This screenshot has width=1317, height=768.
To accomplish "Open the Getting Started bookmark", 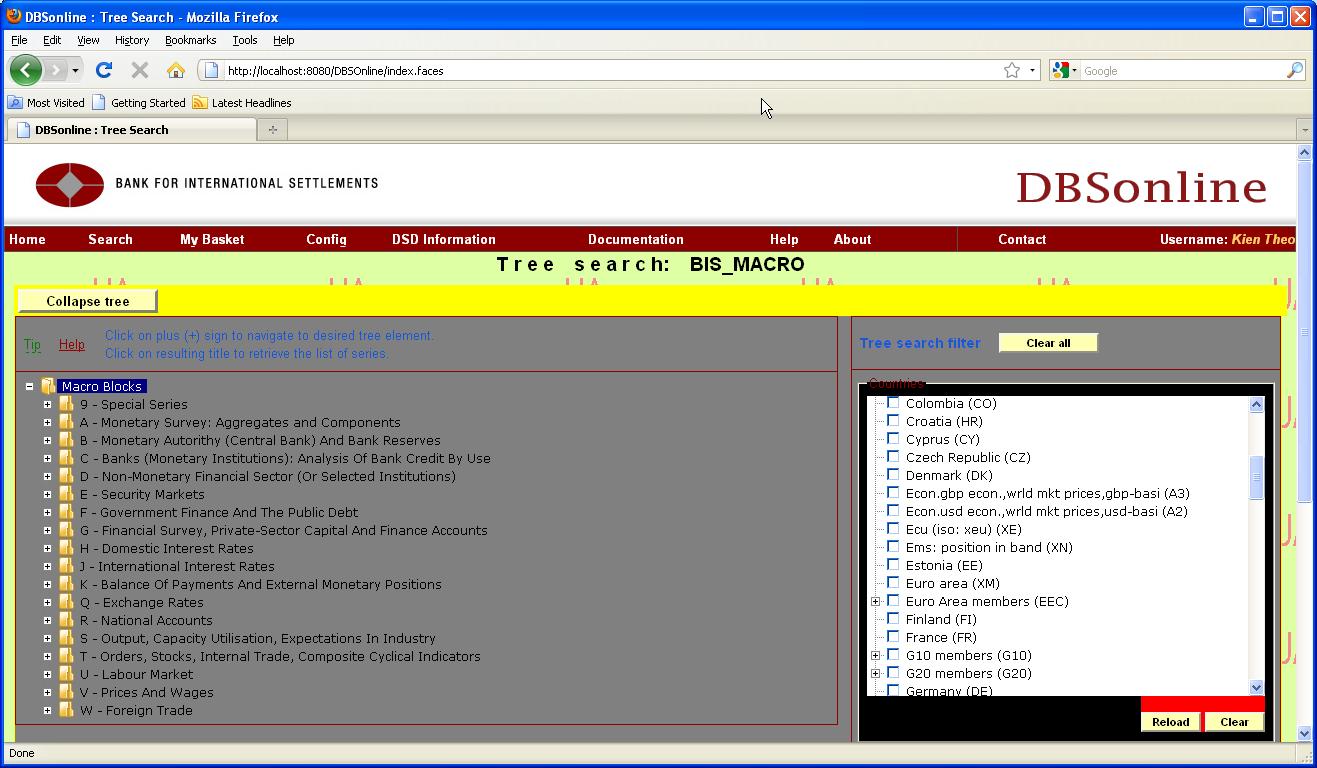I will 139,102.
